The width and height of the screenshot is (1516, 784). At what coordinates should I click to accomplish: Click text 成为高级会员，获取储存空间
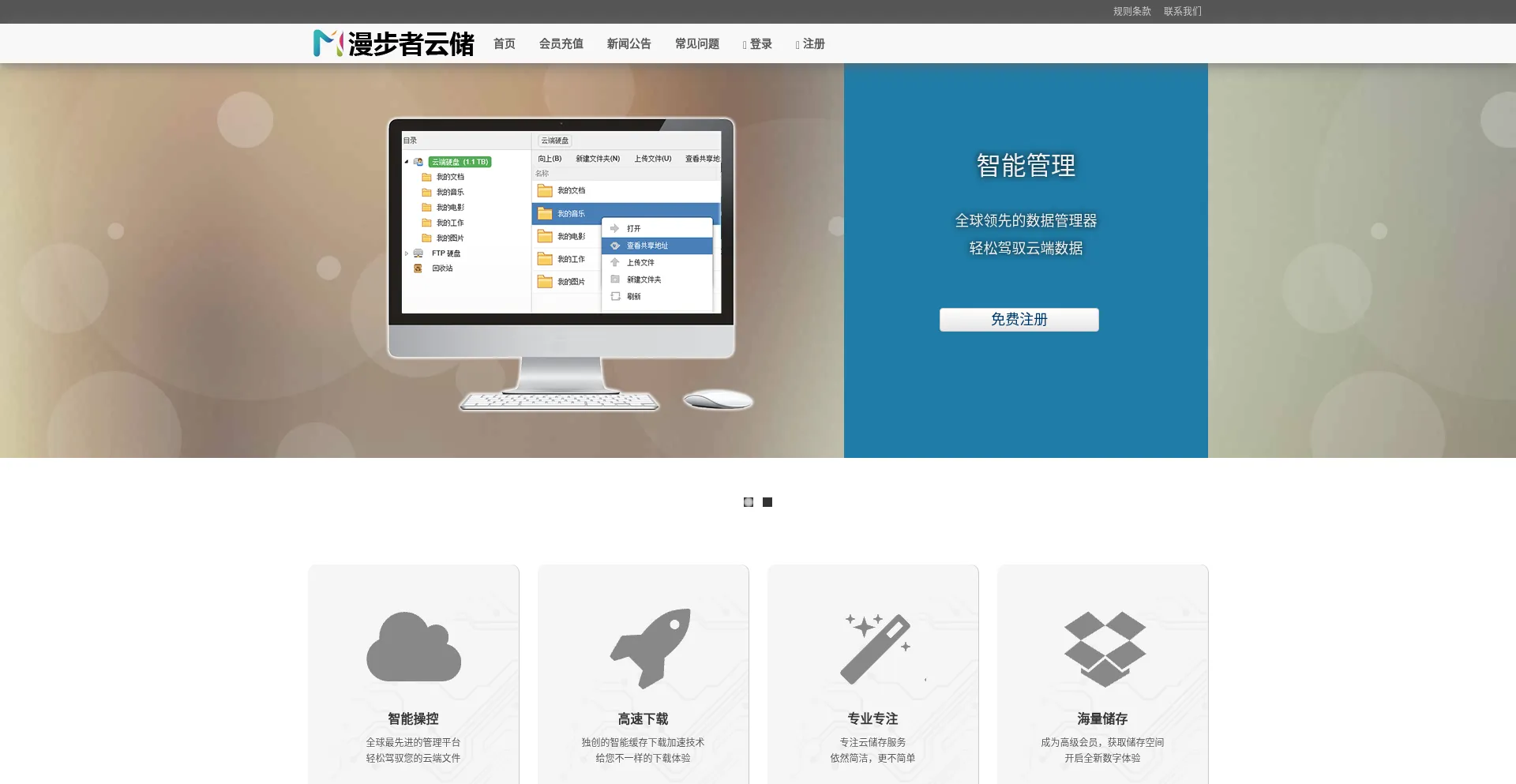click(1102, 742)
